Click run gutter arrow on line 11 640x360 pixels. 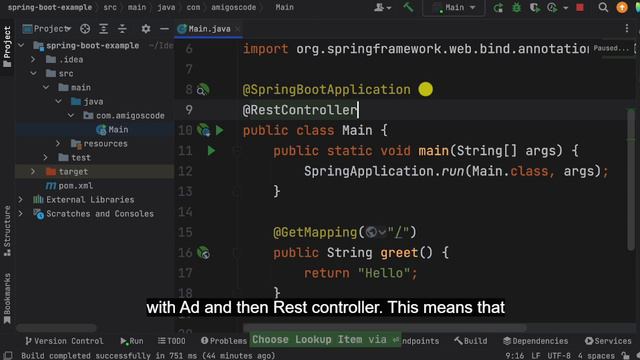[x=211, y=151]
